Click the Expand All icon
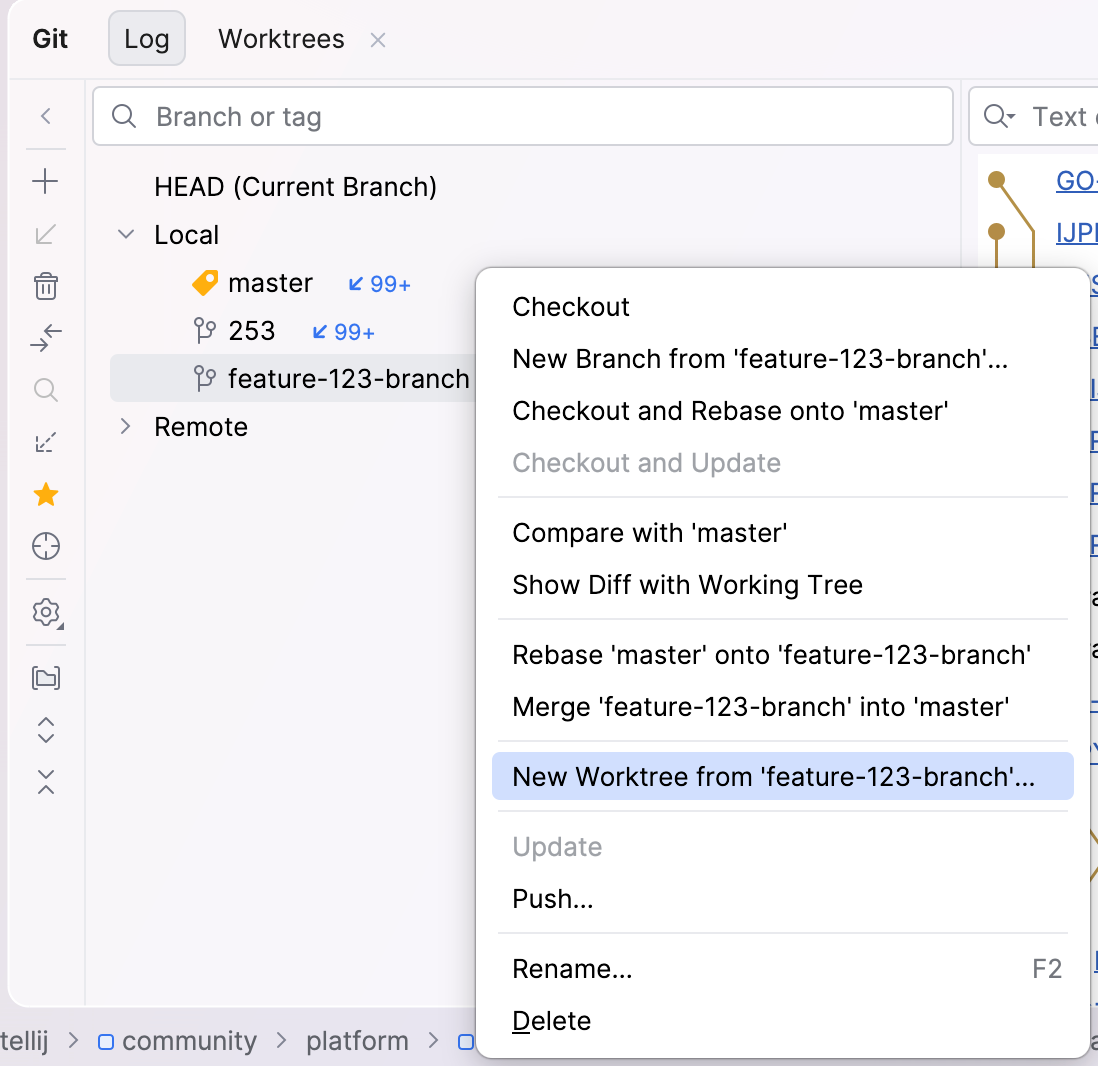The width and height of the screenshot is (1098, 1066). [46, 730]
